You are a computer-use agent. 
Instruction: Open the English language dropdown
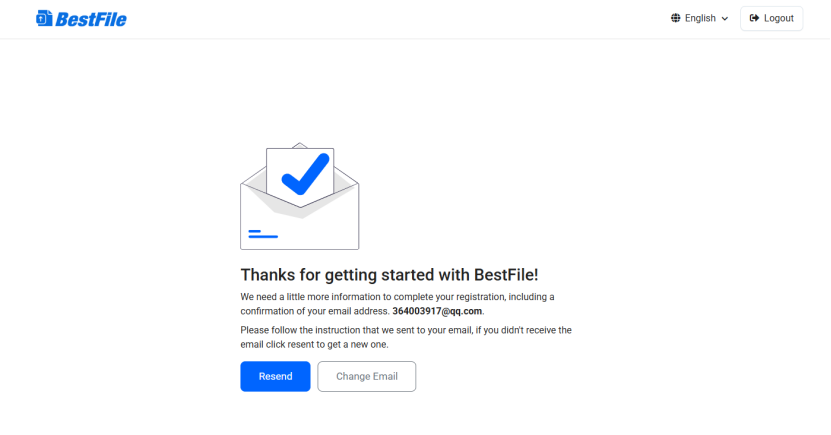click(x=699, y=18)
